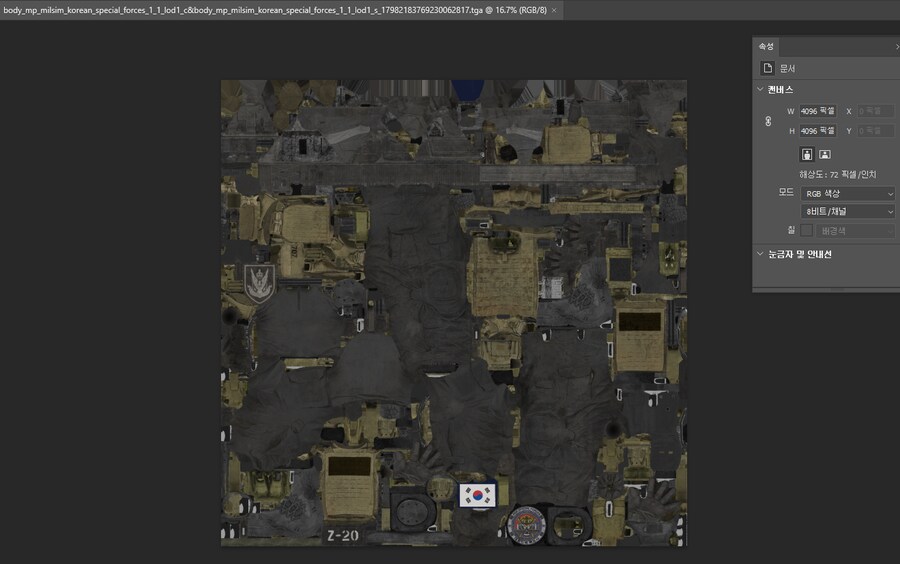Click the 문서 label
Screen dimensions: 900x564
click(788, 68)
